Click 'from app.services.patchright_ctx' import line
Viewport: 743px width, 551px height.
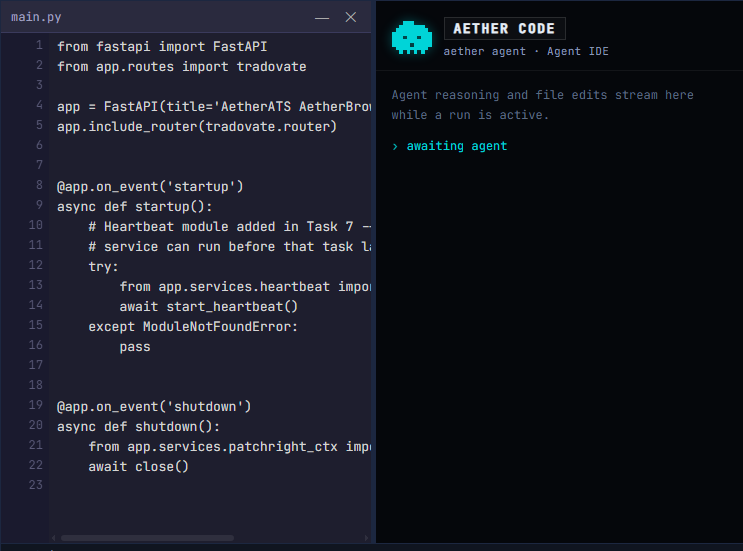229,447
